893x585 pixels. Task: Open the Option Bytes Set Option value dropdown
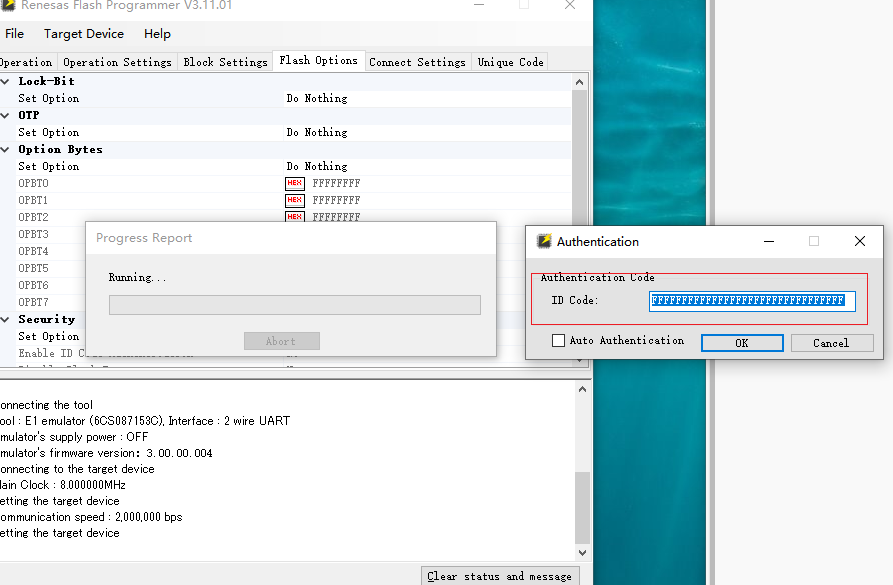[428, 166]
